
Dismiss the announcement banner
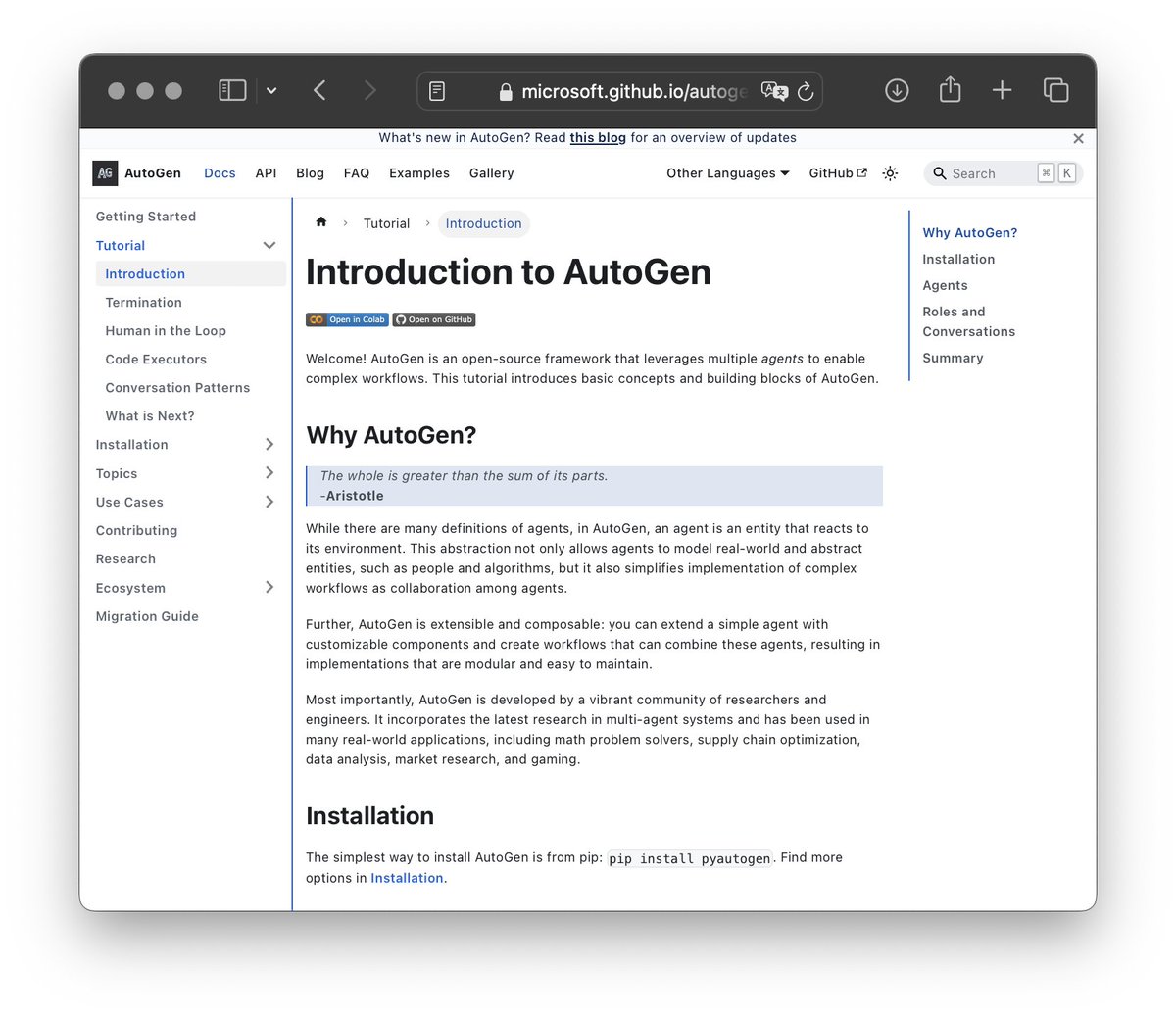coord(1078,138)
